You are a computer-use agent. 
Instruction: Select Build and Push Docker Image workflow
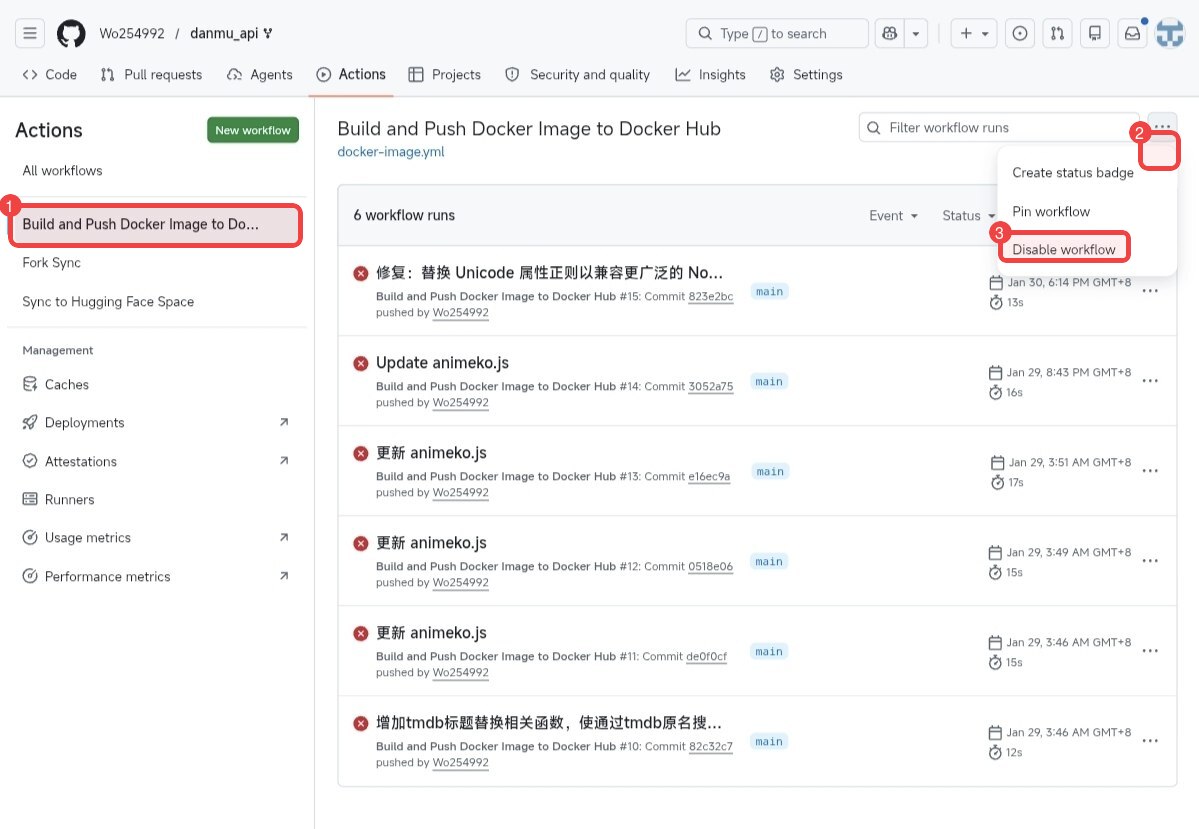point(156,224)
